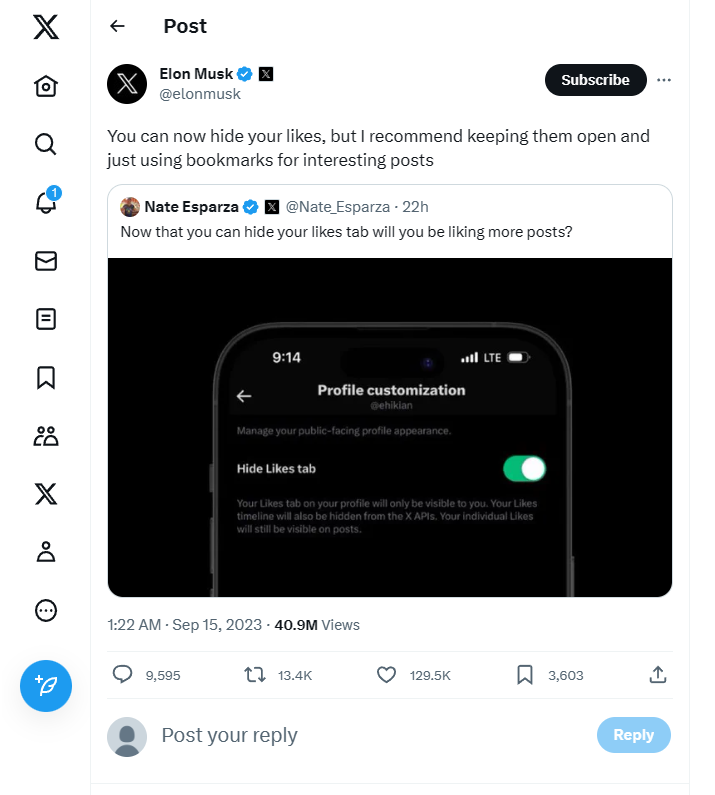This screenshot has height=795, width=715.
Task: Open More options circle in sidebar
Action: (x=46, y=610)
